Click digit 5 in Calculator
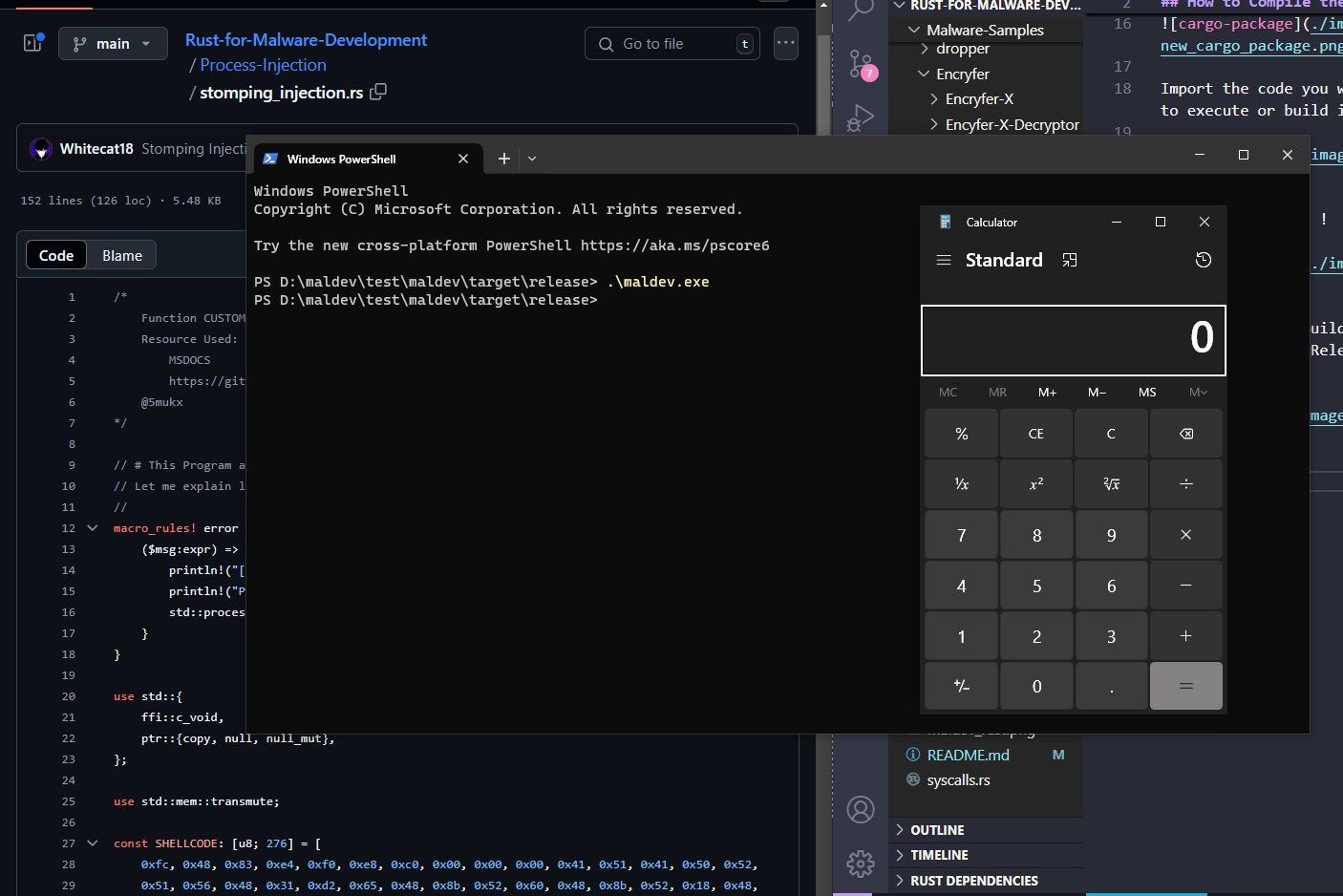This screenshot has width=1343, height=896. (x=1036, y=586)
